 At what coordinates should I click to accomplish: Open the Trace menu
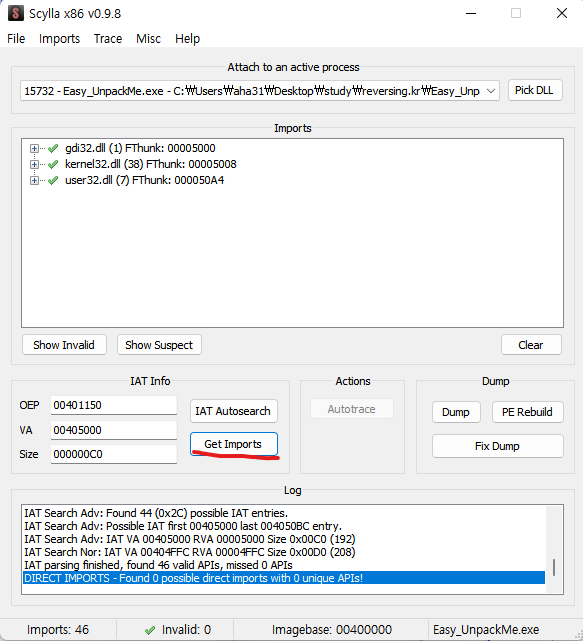click(x=108, y=38)
